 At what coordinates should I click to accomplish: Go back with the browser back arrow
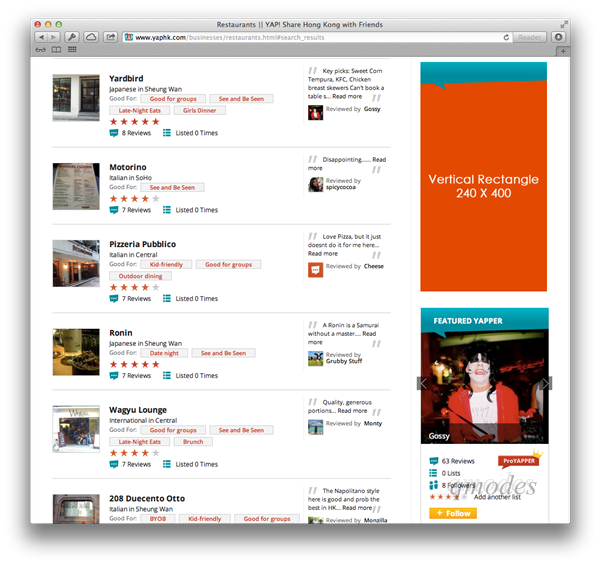(41, 37)
